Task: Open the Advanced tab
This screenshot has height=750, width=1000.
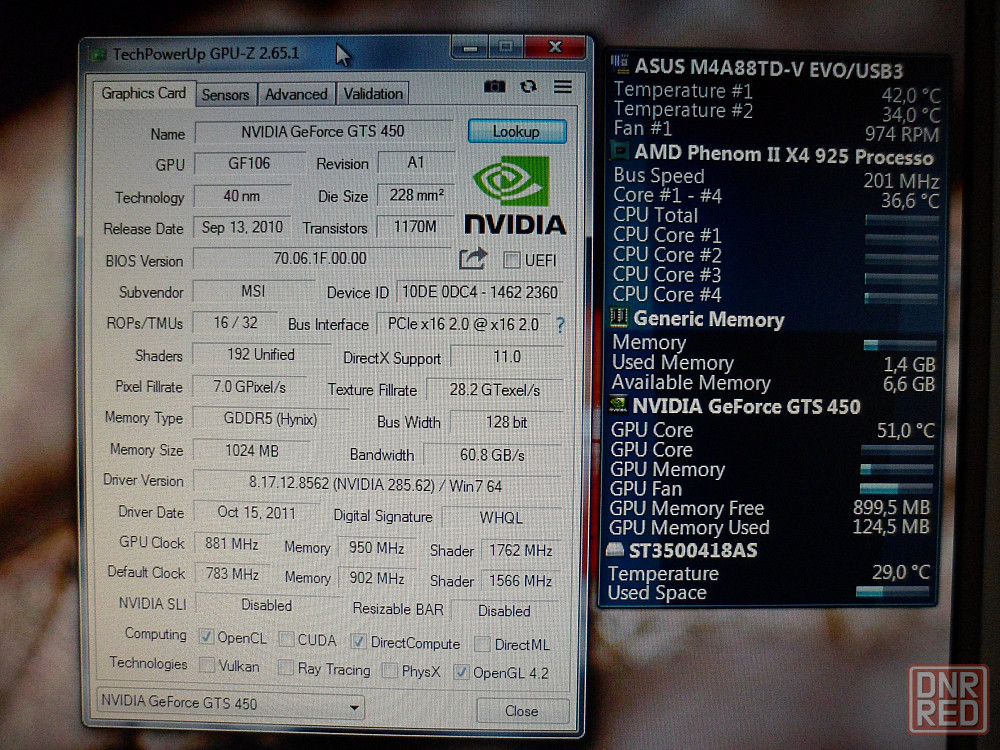Action: (x=296, y=94)
